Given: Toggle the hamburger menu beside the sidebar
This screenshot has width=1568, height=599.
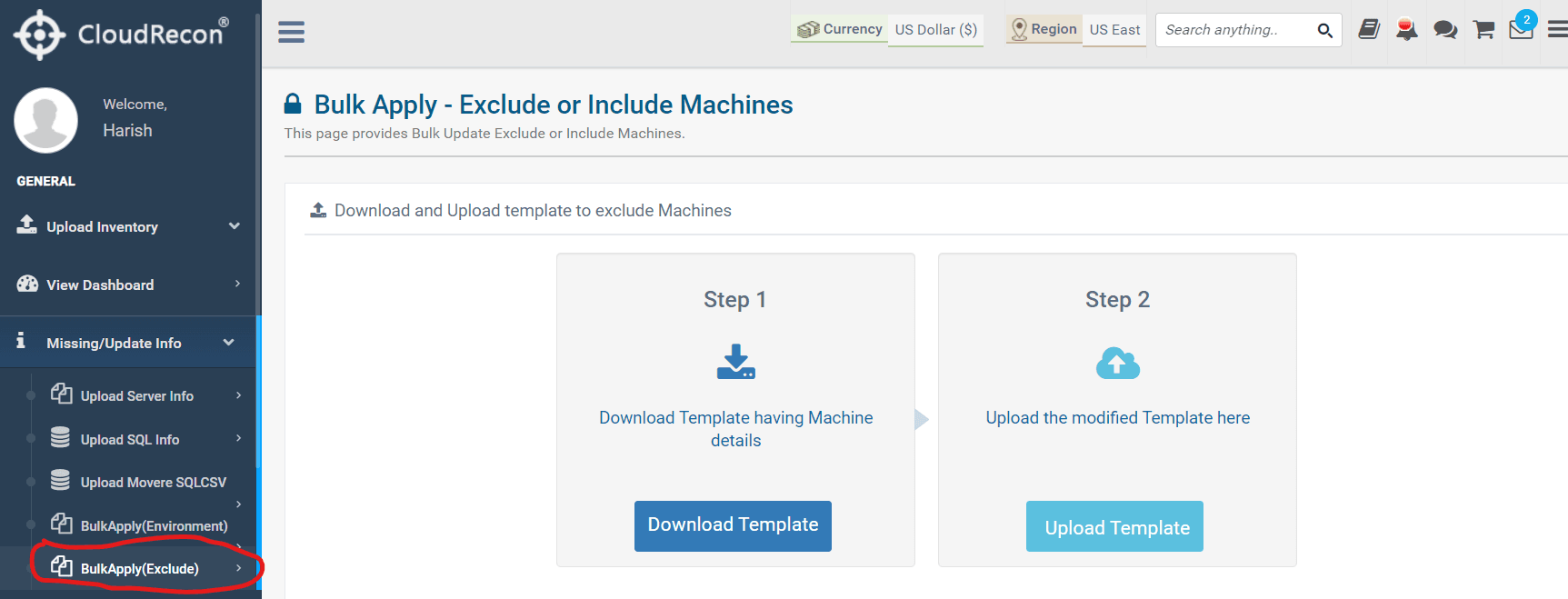Looking at the screenshot, I should pos(291,32).
